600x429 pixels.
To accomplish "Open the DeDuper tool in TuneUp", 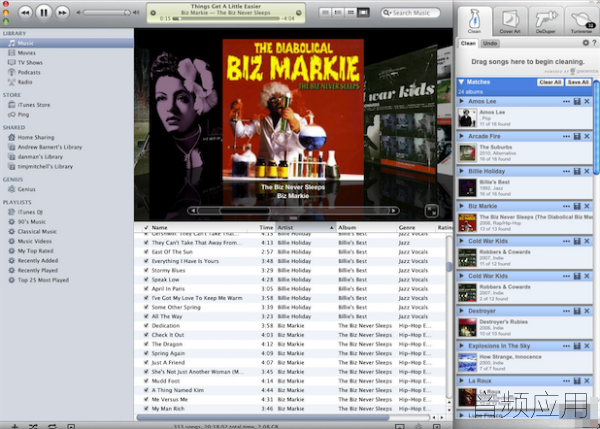I will coord(546,21).
